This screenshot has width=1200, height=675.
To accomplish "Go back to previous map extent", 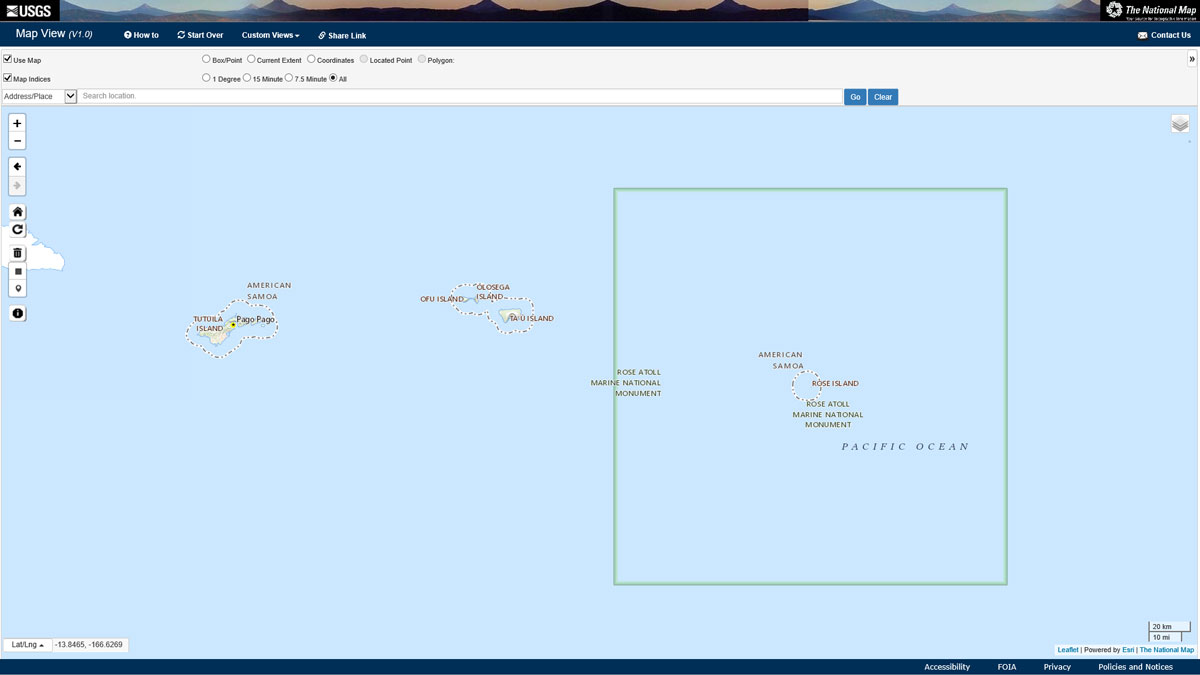I will coord(17,166).
